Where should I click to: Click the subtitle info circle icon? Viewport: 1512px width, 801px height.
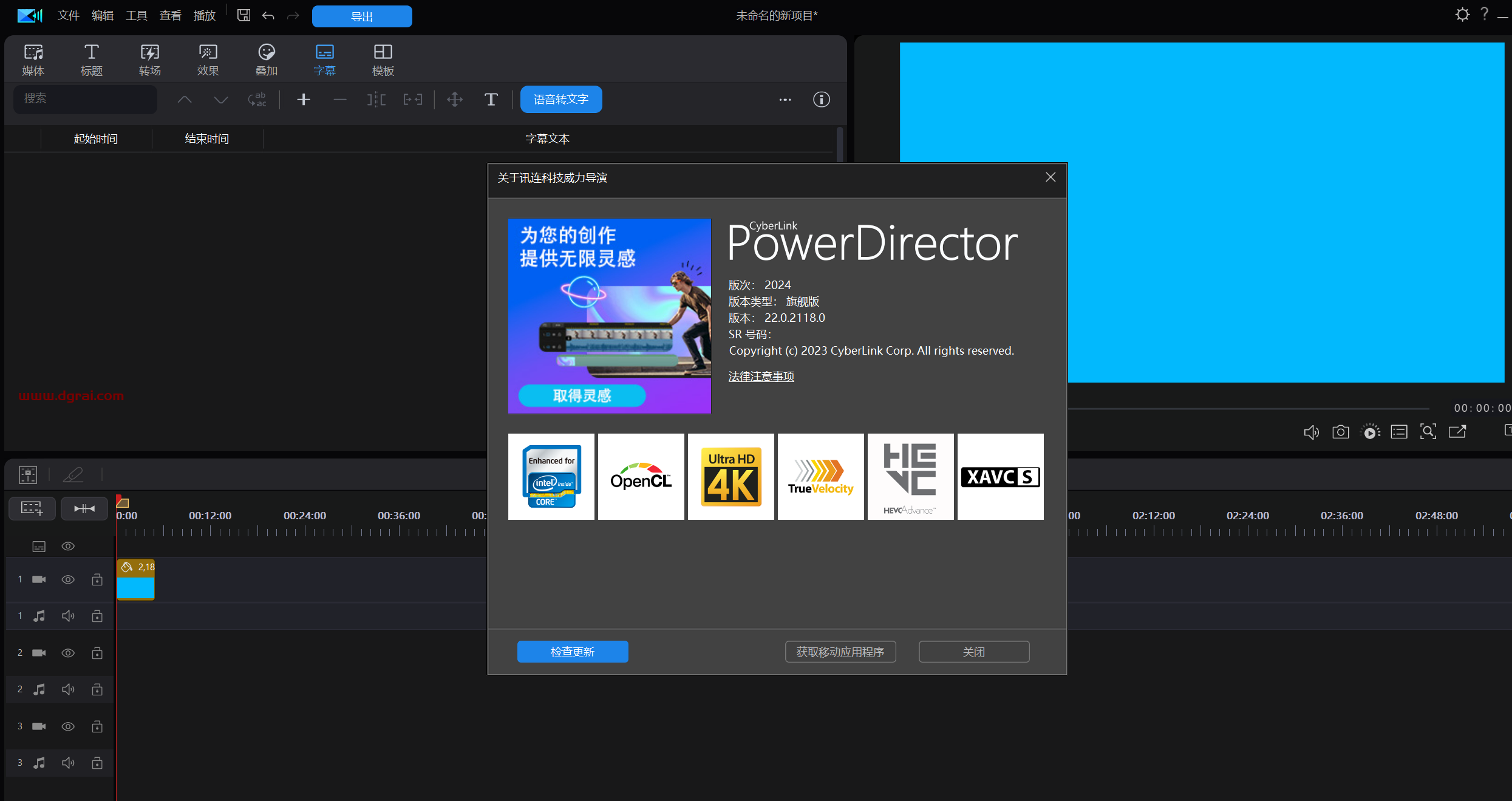(x=822, y=100)
